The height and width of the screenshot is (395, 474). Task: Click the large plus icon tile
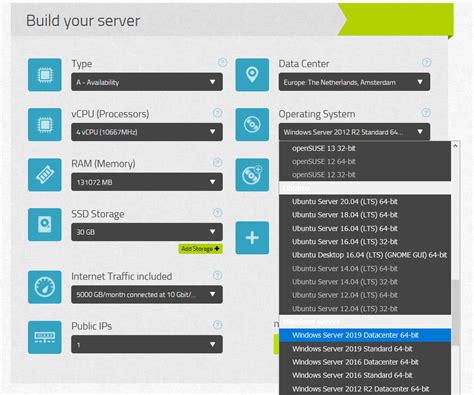coord(252,238)
